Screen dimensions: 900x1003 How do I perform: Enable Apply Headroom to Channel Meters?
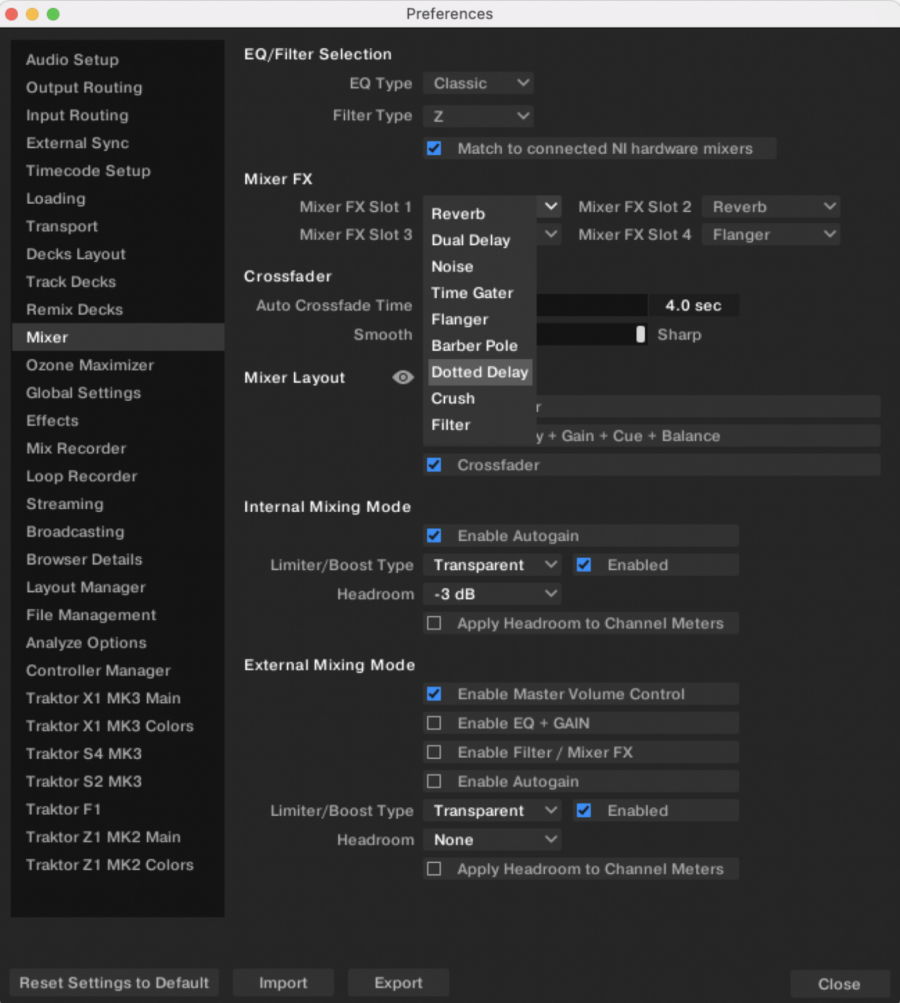[x=434, y=623]
